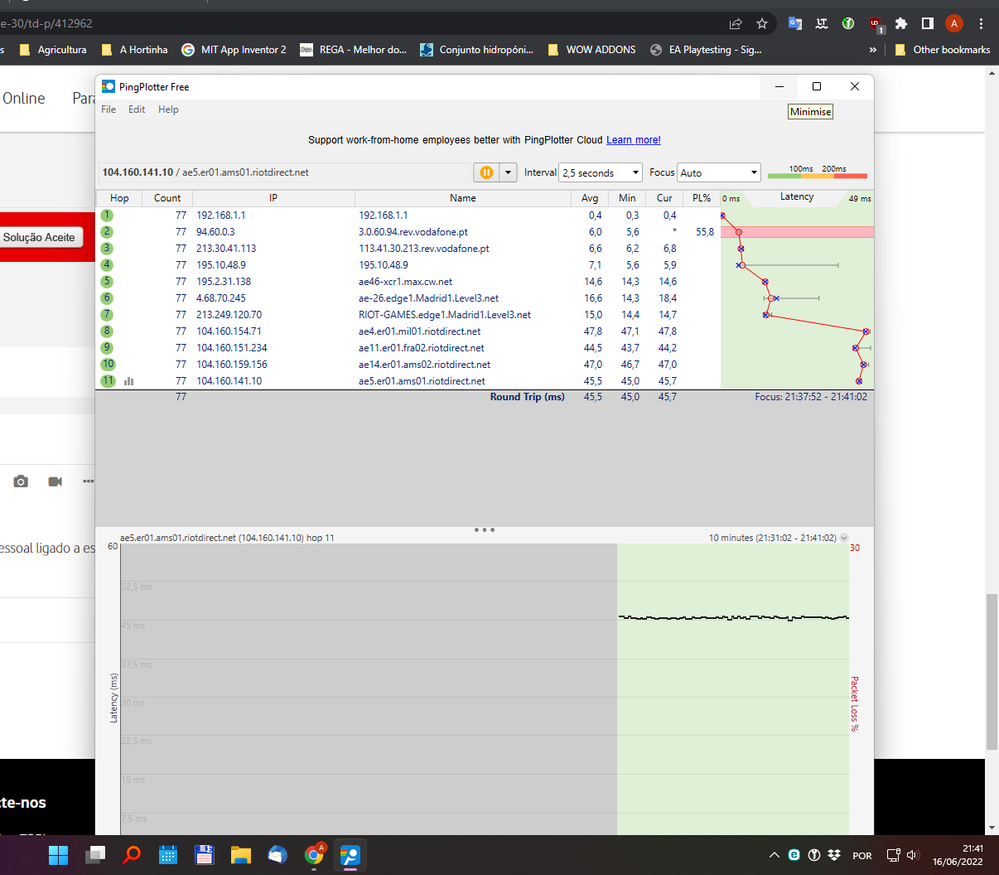Screen dimensions: 999x875
Task: Open the Interval dropdown showing 2,5 seconds
Action: [600, 173]
